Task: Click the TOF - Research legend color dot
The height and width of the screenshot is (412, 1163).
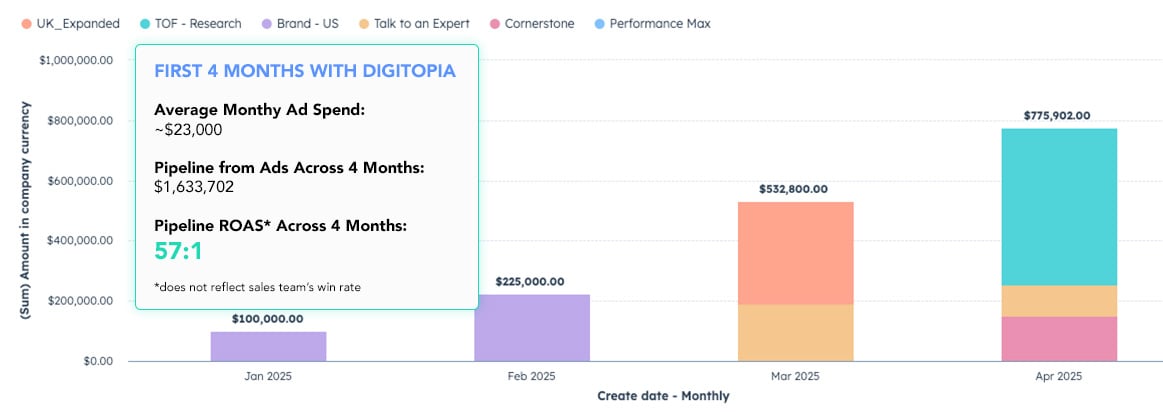Action: click(x=146, y=23)
